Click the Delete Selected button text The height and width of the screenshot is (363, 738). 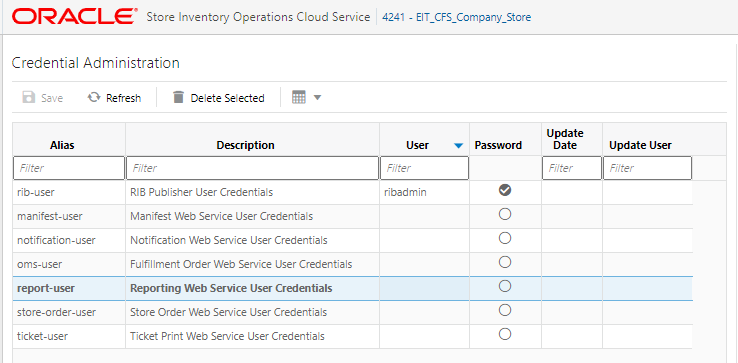(227, 98)
